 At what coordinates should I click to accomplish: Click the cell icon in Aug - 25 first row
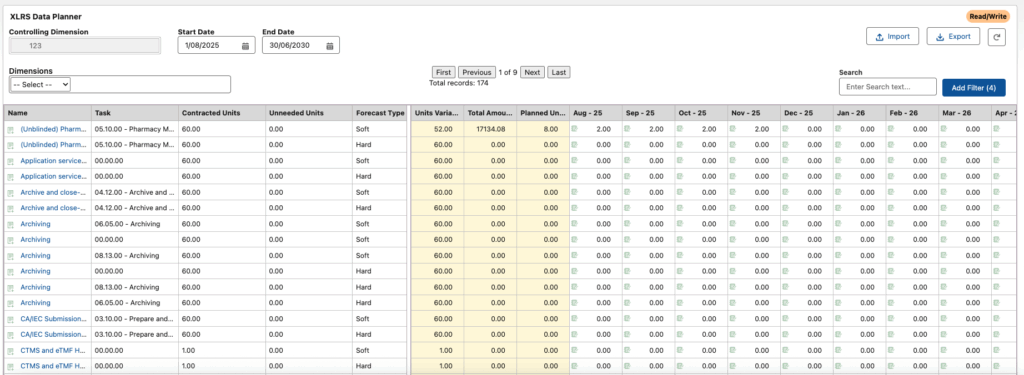click(575, 129)
